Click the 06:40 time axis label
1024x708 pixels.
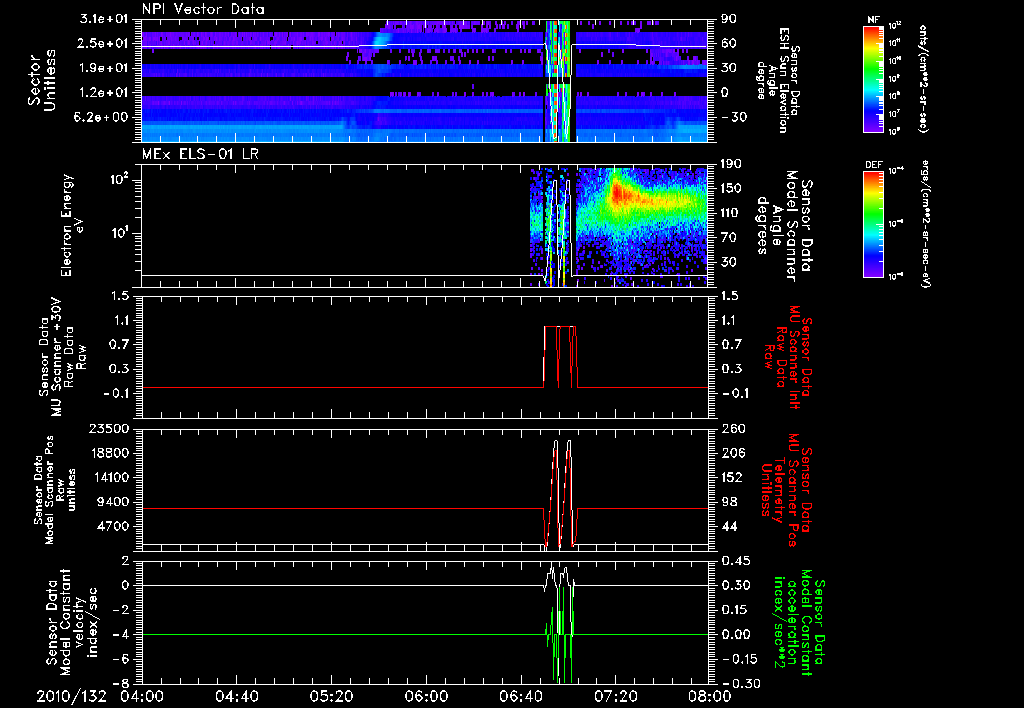pos(520,696)
